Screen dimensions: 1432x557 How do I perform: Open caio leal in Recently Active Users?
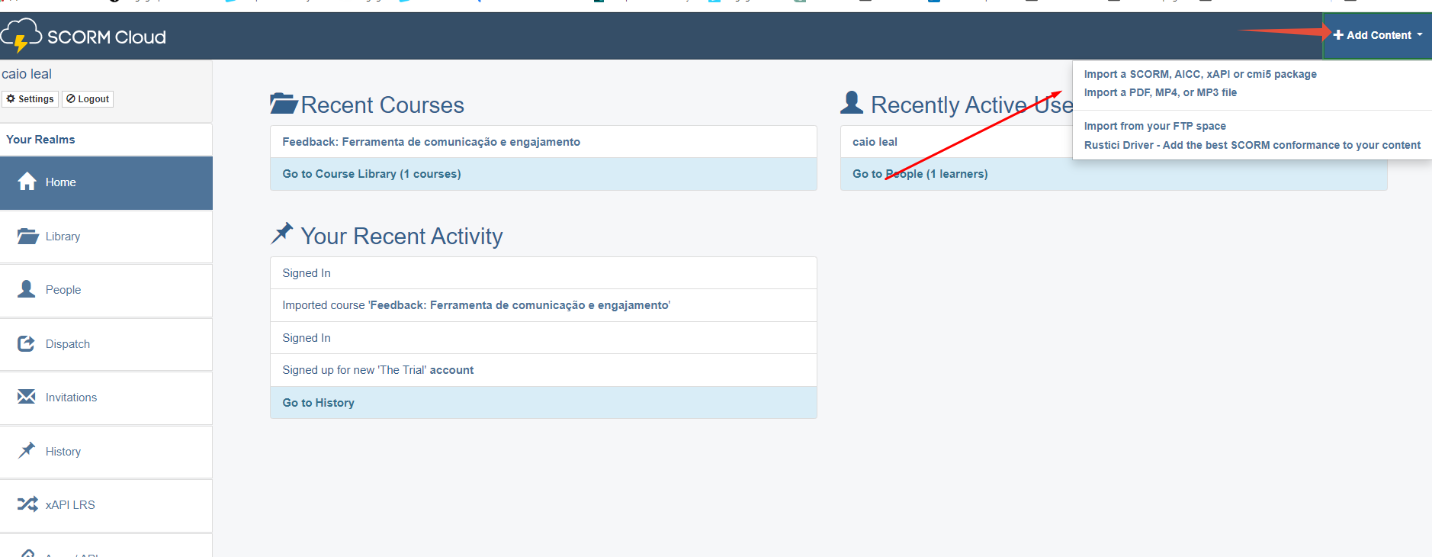tap(875, 142)
